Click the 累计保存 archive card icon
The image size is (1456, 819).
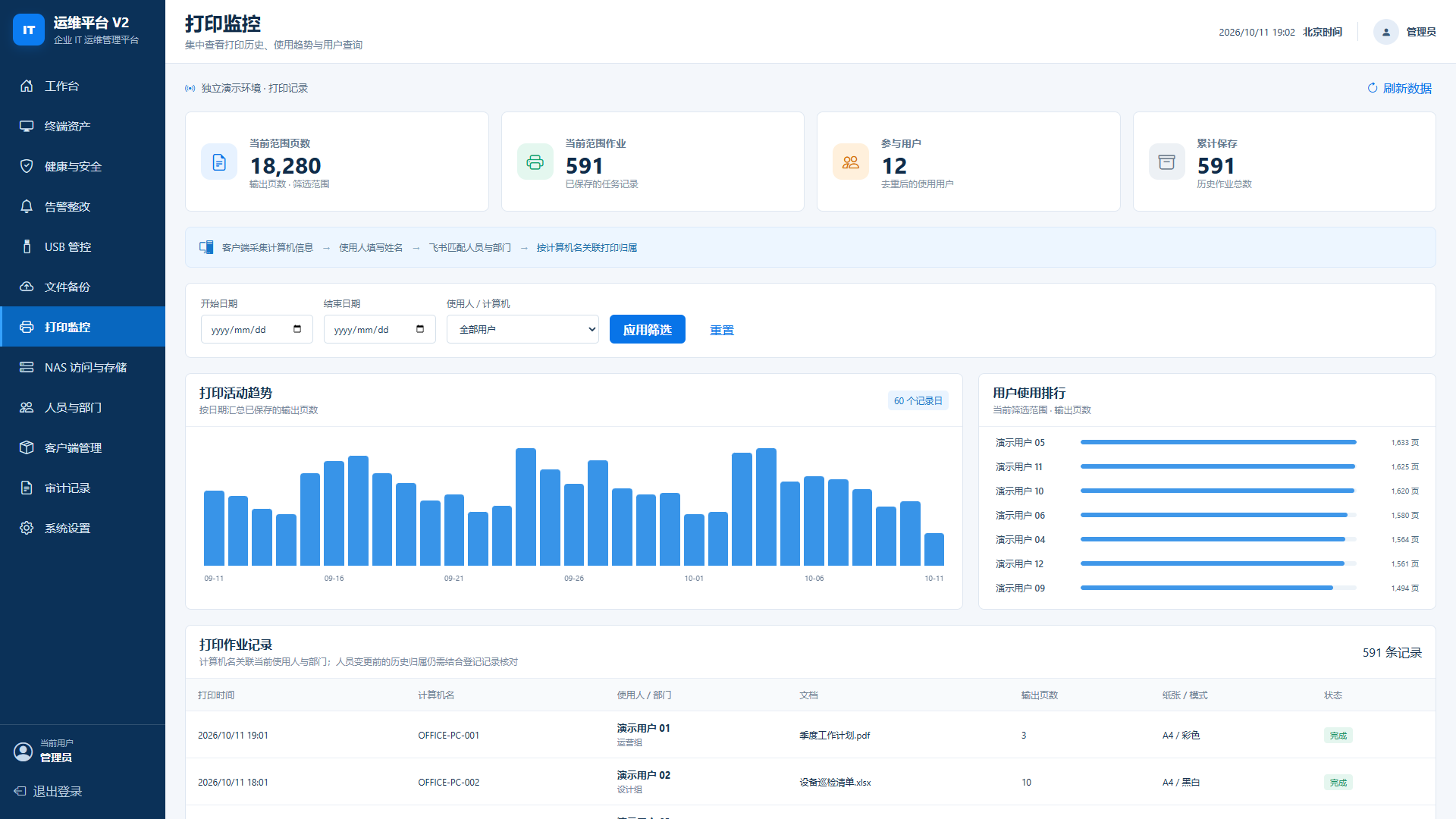pos(1167,162)
